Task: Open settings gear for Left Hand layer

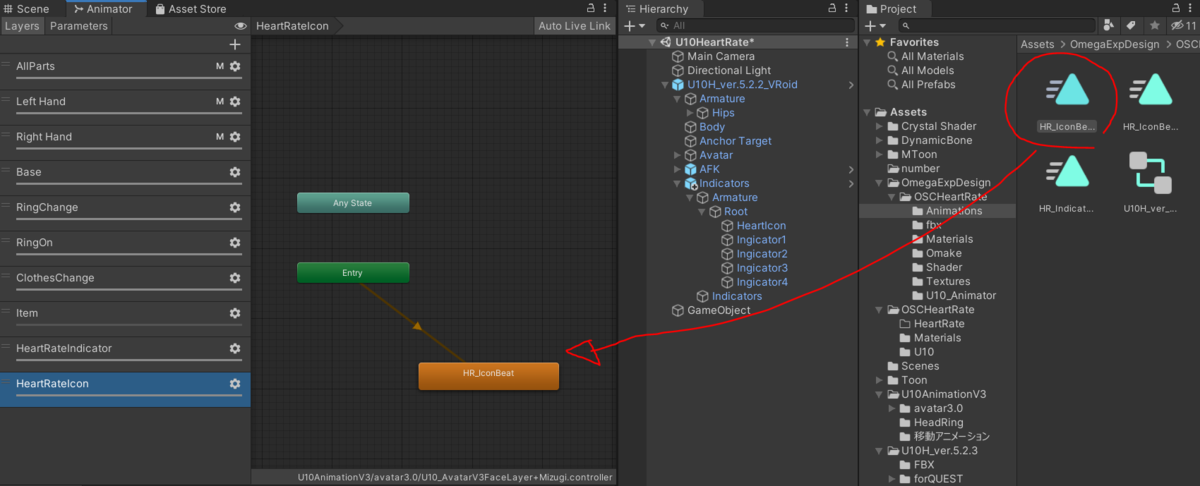Action: (x=235, y=101)
